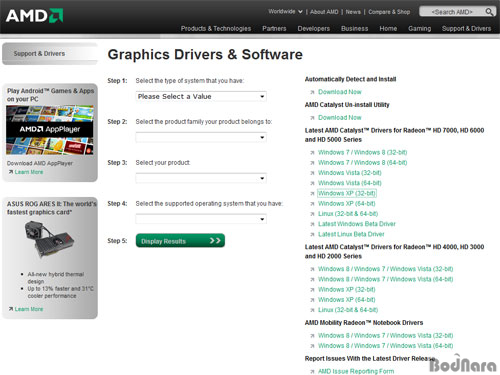Click Download Now under Automatically Detect and Install
Viewport: 500px width, 375px height.
340,92
